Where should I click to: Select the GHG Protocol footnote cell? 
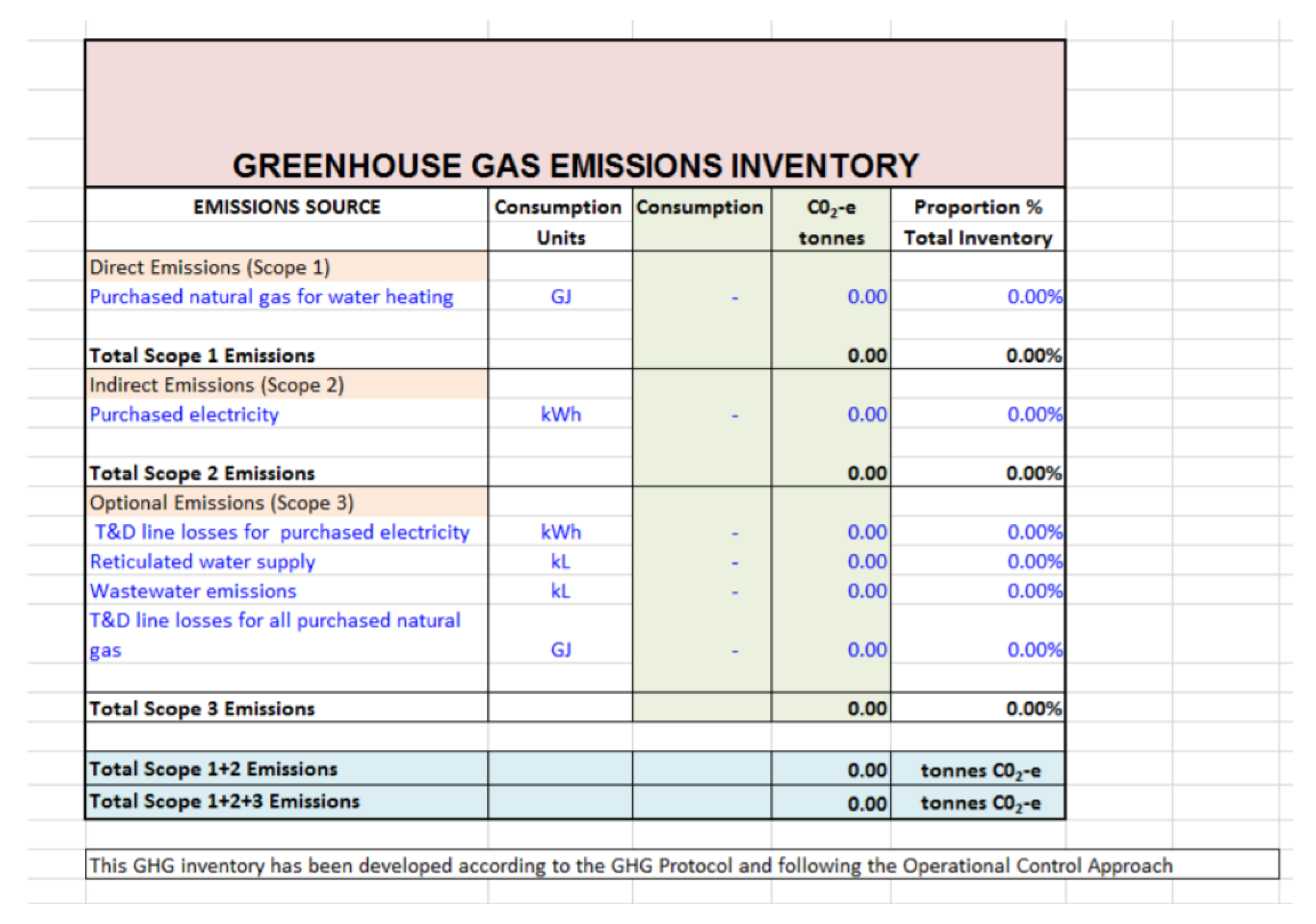click(630, 865)
